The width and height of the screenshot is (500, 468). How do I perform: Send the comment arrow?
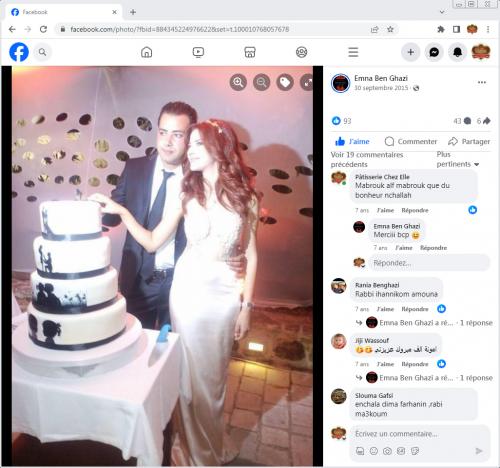(x=479, y=451)
